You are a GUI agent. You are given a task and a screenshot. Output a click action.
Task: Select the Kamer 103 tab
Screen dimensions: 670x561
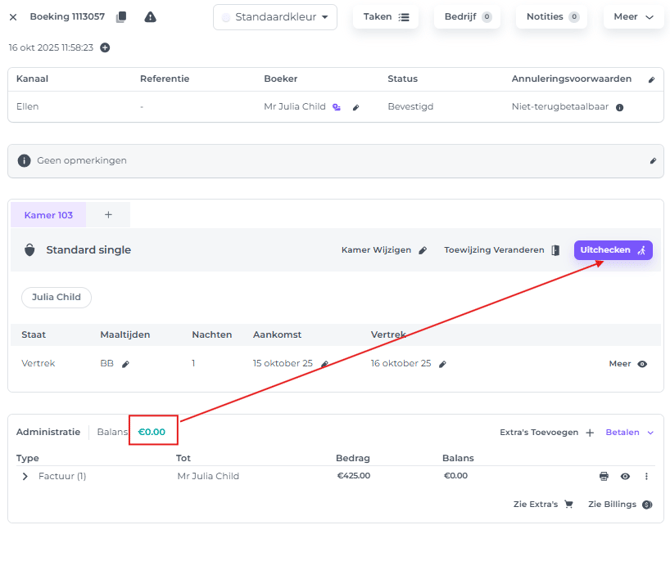(48, 215)
